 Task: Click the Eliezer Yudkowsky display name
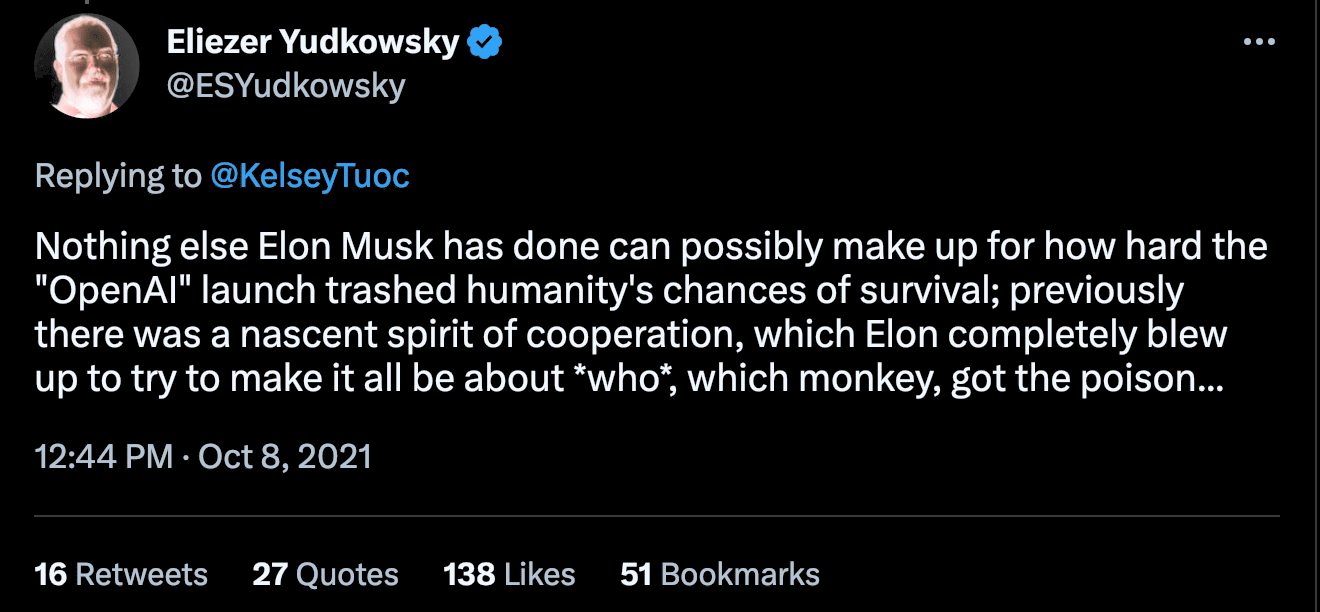click(x=313, y=42)
